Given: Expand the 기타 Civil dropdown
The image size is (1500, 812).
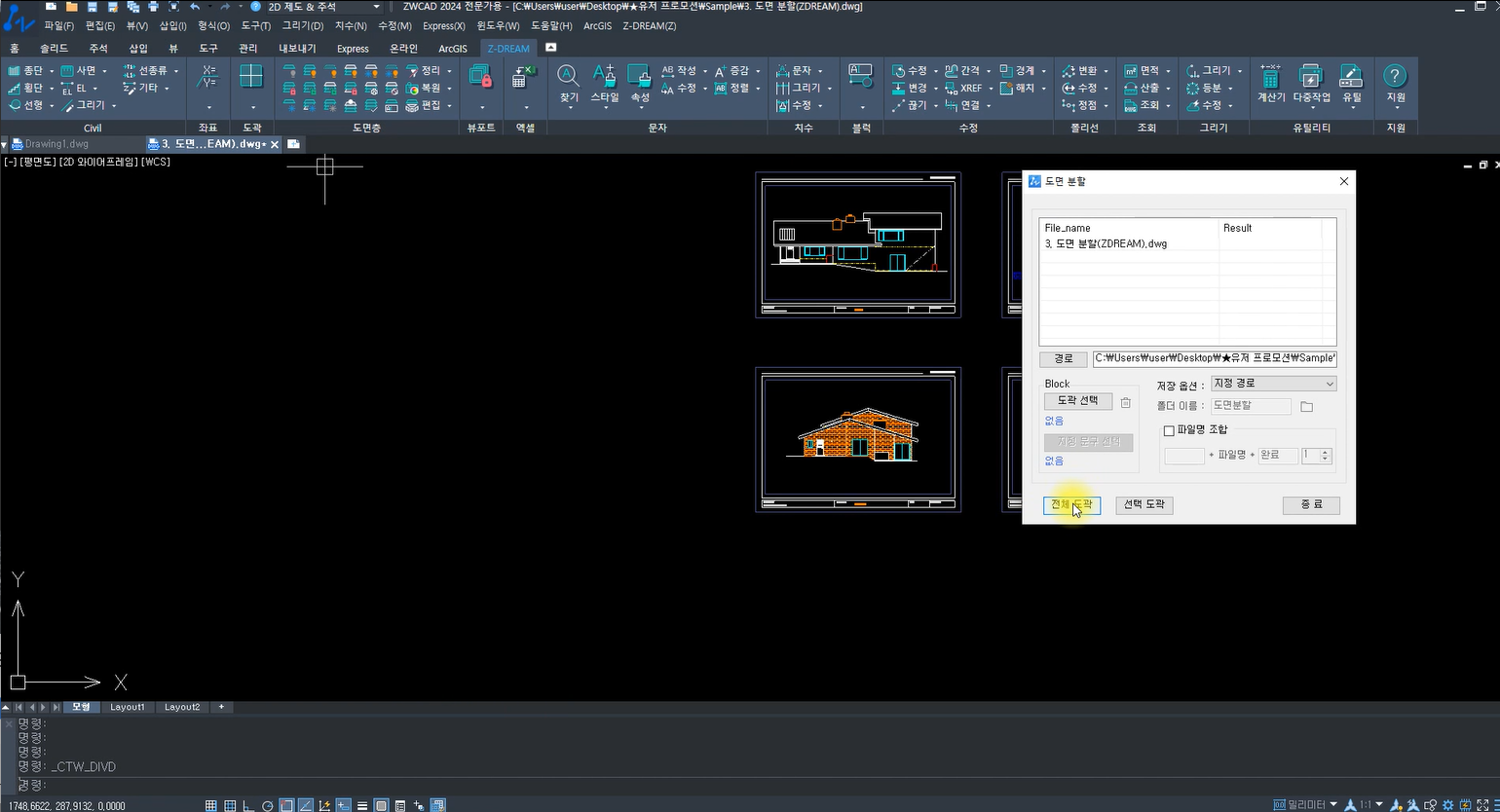Looking at the screenshot, I should tap(167, 88).
